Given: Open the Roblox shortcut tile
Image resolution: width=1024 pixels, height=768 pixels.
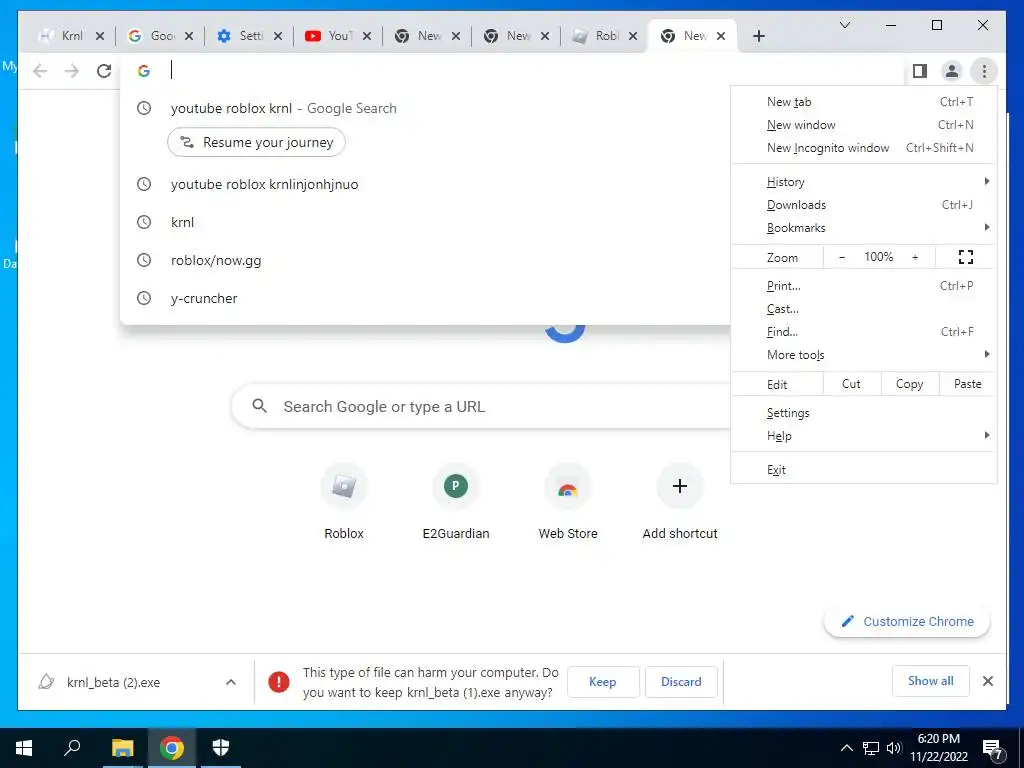Looking at the screenshot, I should (344, 502).
